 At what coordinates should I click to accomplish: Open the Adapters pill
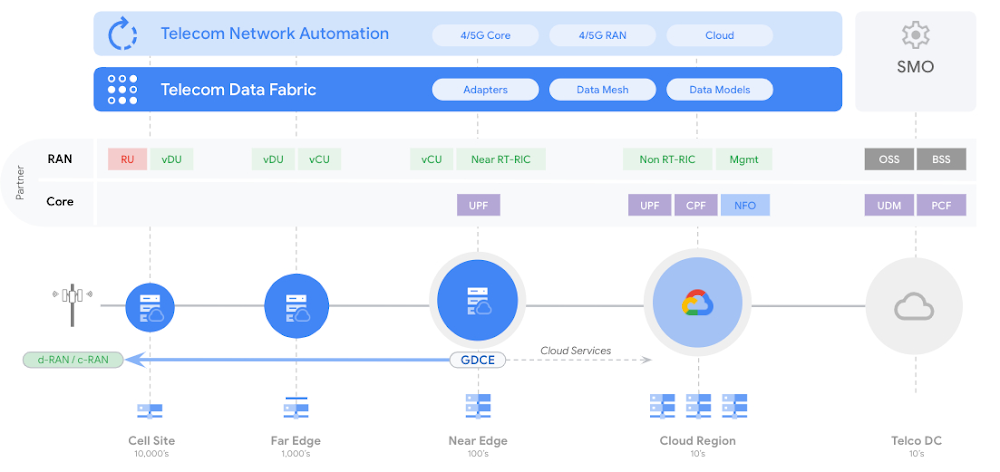coord(485,90)
